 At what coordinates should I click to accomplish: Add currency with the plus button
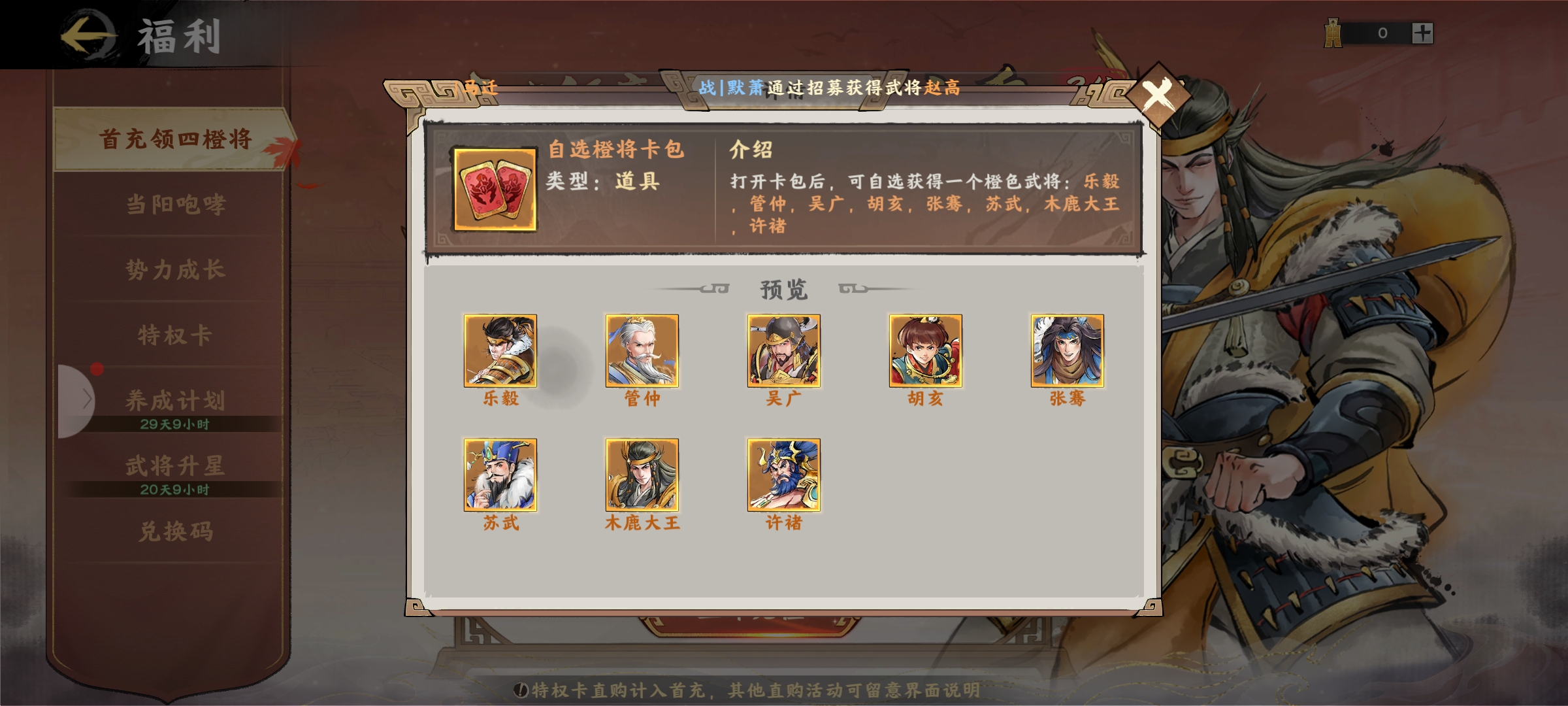coord(1422,33)
